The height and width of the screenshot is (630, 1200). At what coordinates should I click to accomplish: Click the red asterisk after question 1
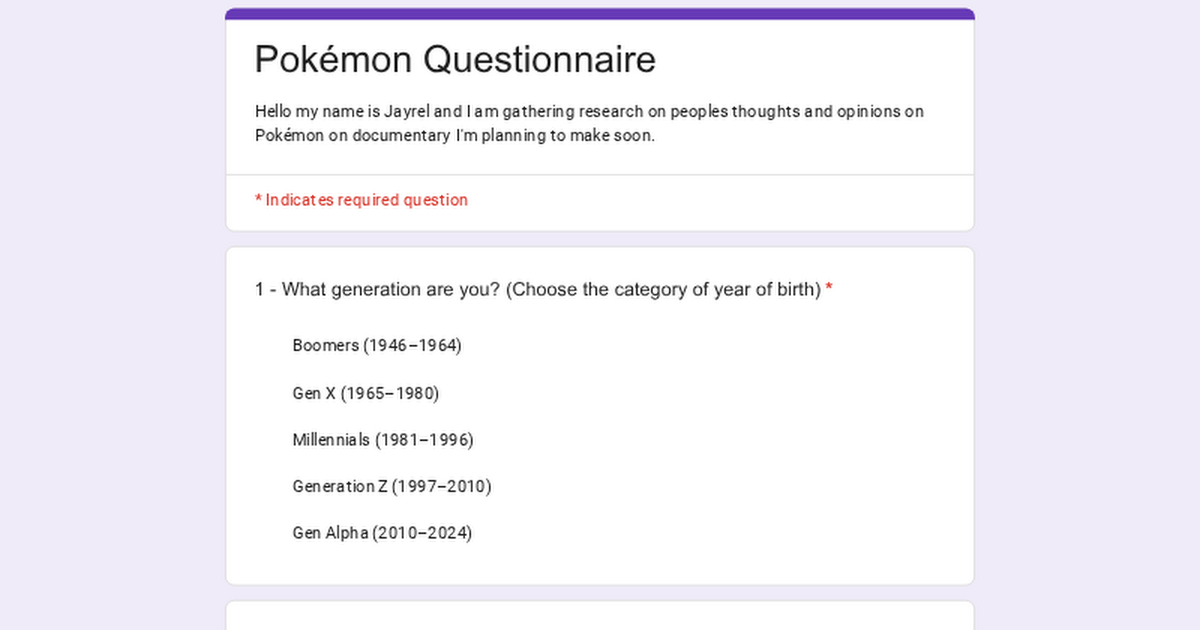[x=829, y=289]
